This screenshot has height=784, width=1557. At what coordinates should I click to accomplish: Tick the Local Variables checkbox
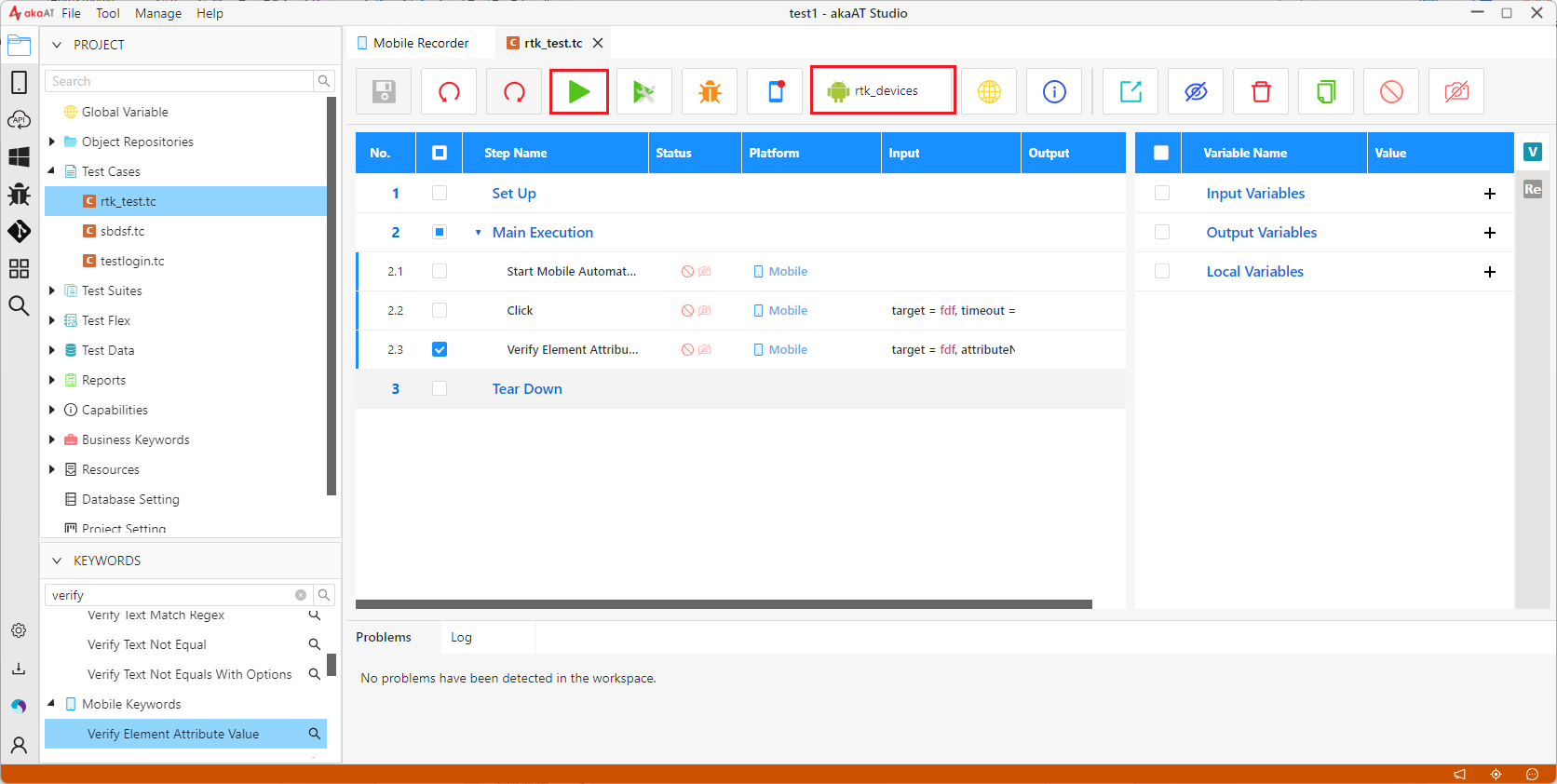(1162, 271)
